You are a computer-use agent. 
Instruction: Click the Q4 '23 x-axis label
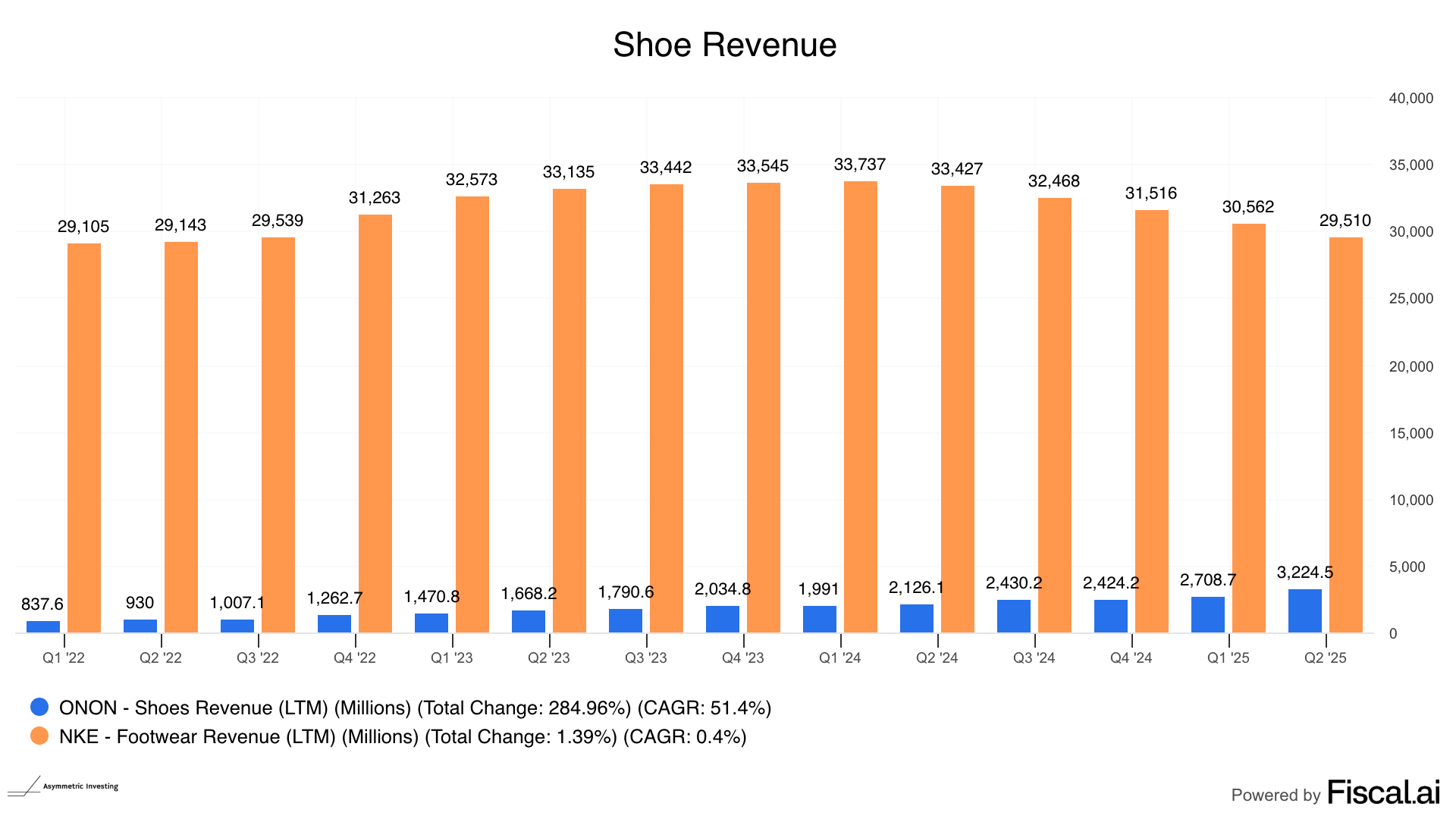tap(743, 657)
